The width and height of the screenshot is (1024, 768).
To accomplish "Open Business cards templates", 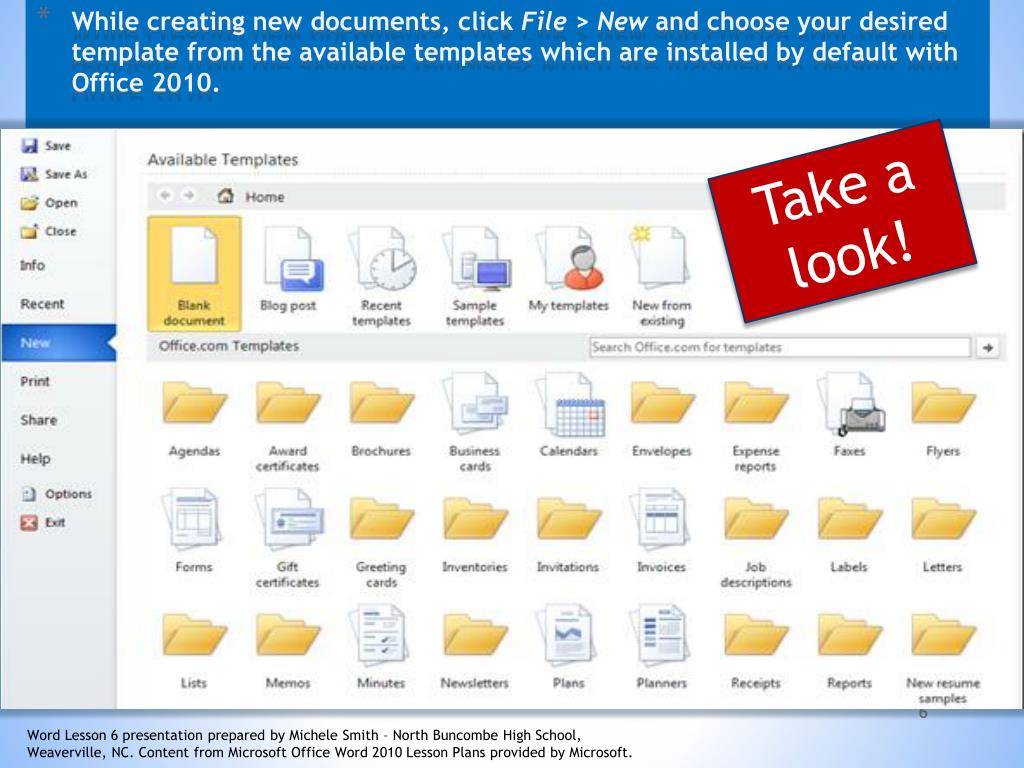I will click(x=475, y=423).
